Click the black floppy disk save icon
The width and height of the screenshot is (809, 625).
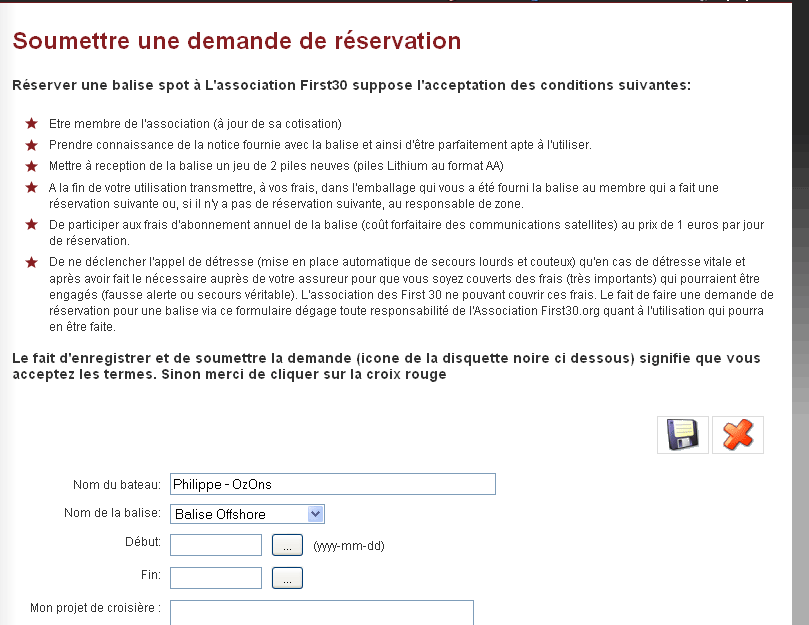(682, 435)
